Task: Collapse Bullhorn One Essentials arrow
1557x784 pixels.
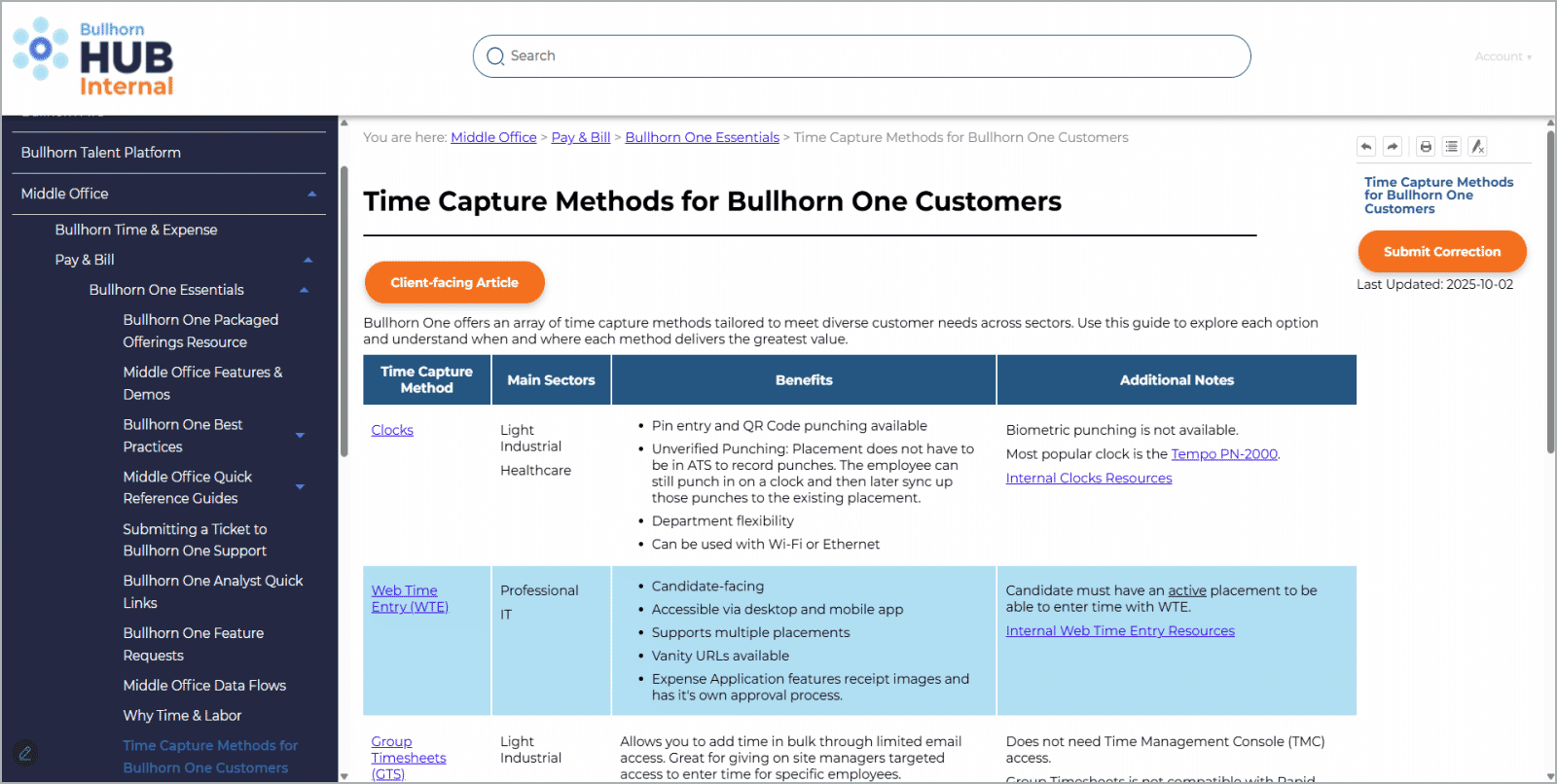Action: (305, 290)
